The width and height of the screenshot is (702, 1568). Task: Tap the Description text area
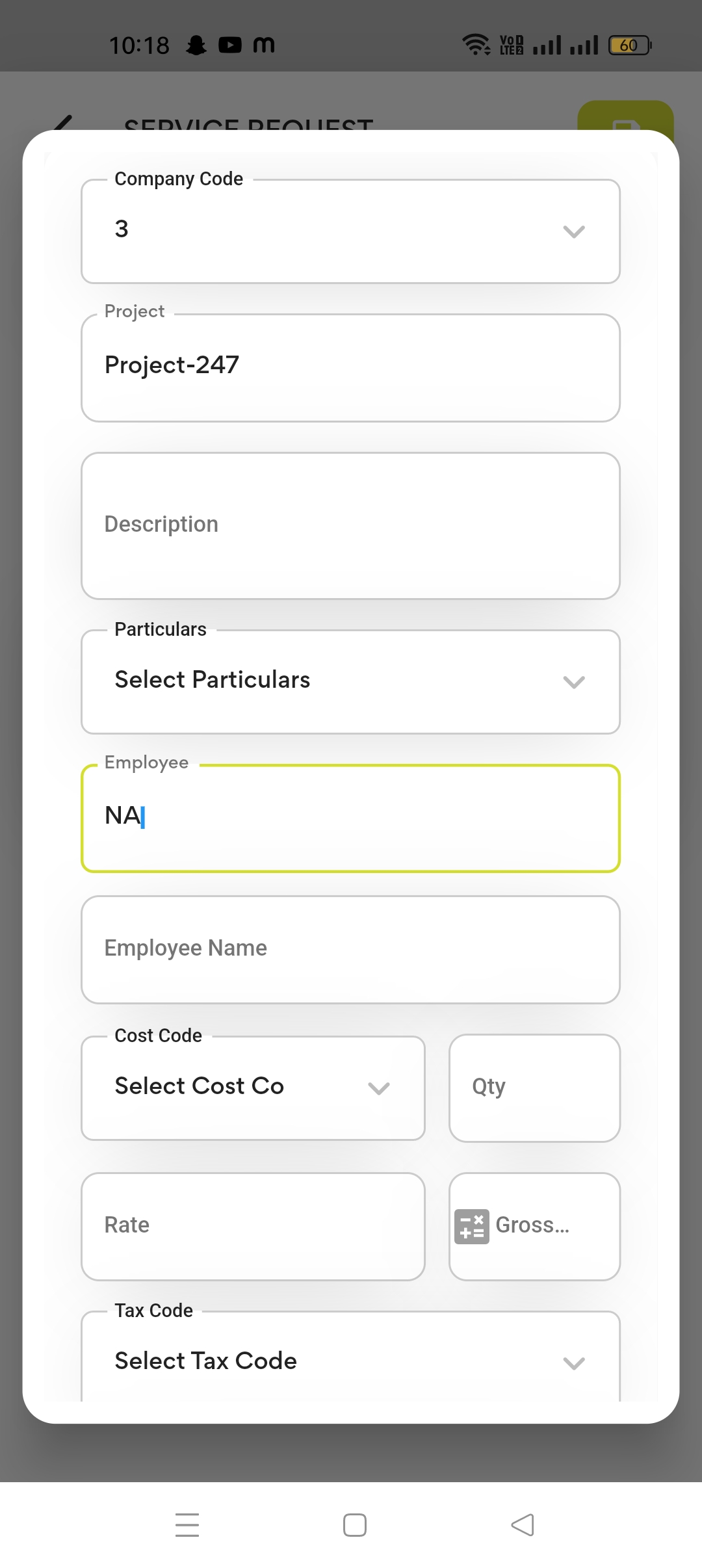coord(350,525)
